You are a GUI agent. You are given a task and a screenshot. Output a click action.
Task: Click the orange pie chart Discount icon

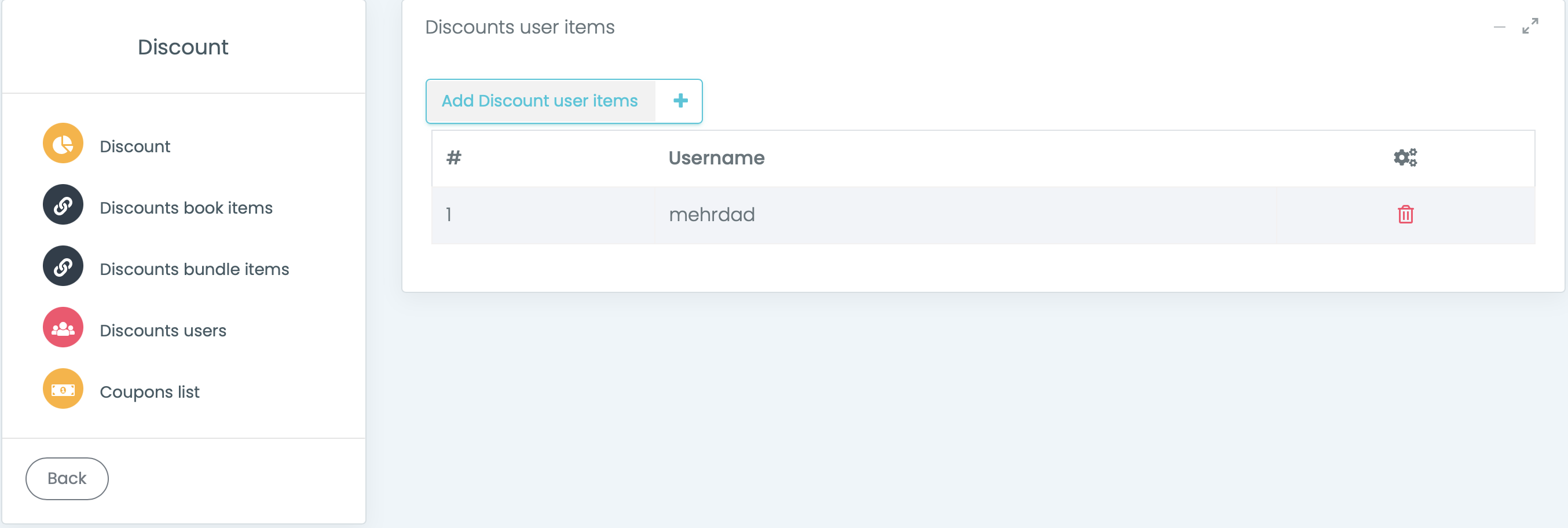pyautogui.click(x=63, y=144)
